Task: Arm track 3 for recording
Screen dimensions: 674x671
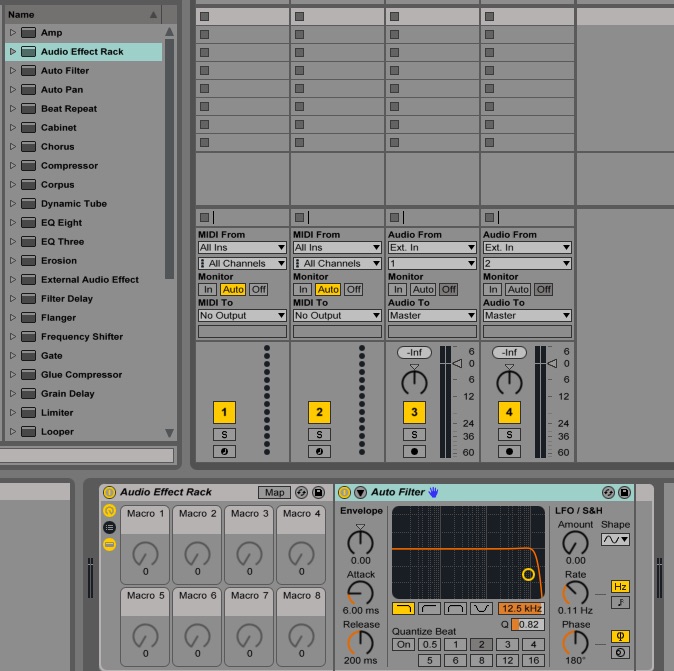Action: point(414,452)
